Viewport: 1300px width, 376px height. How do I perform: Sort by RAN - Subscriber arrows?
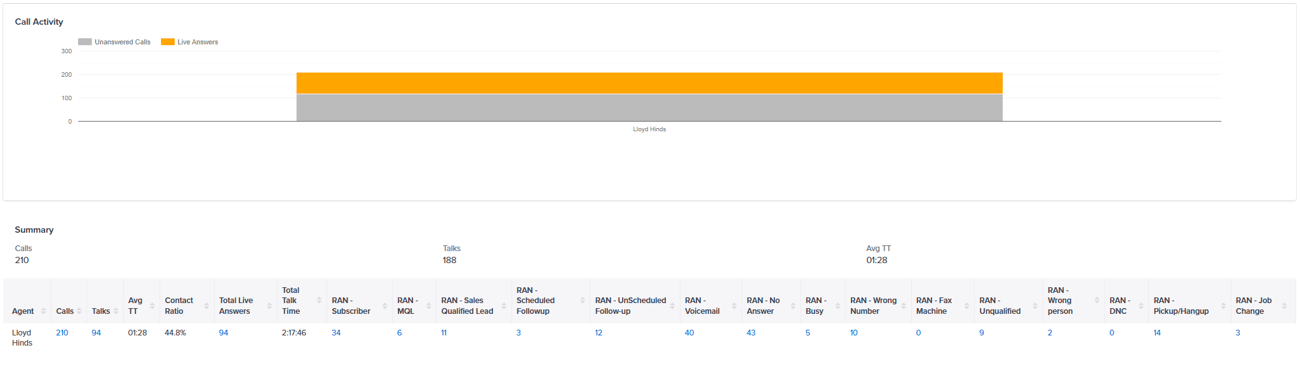(x=385, y=305)
